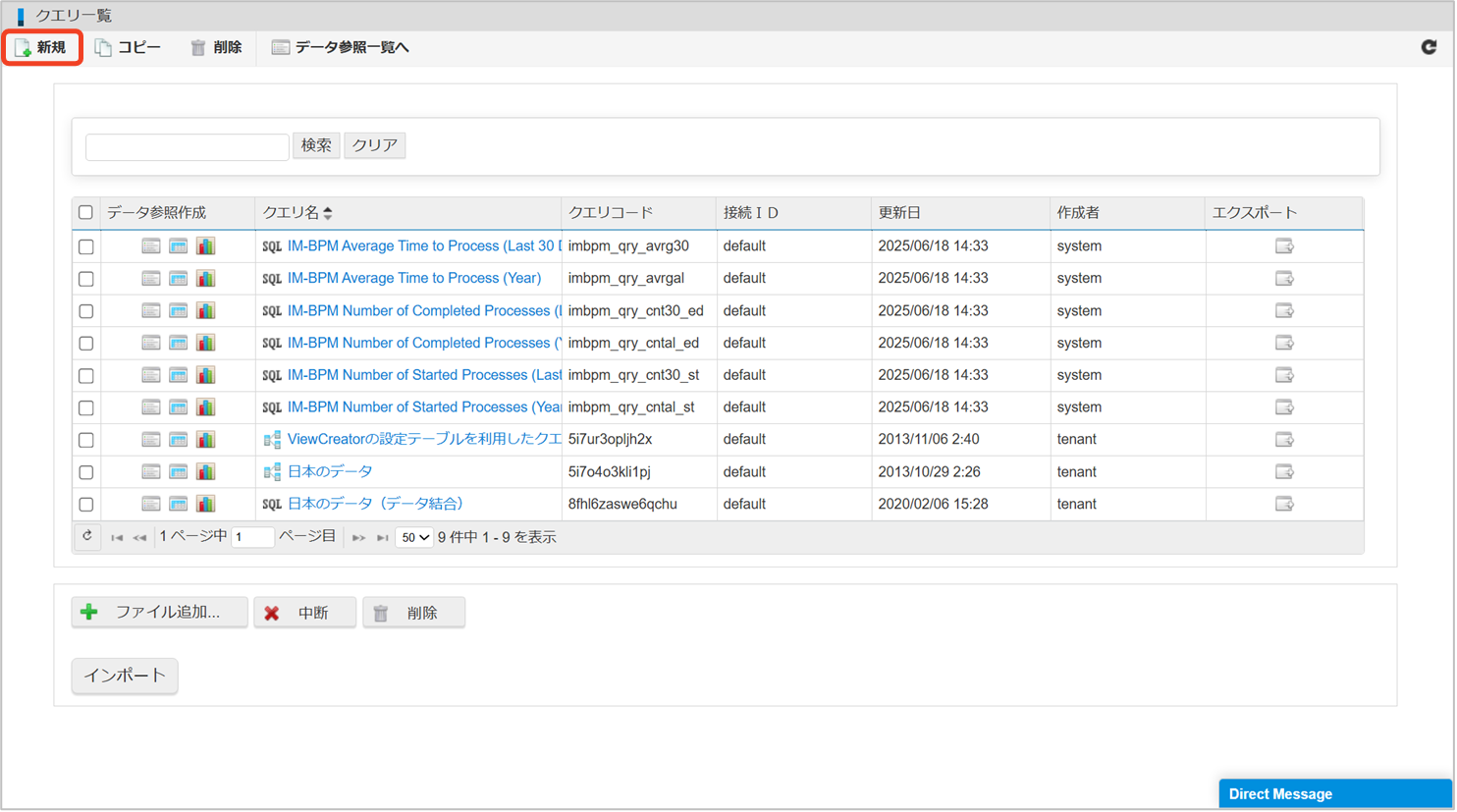Refresh the query grid in pager
This screenshot has height=812, width=1457.
tap(87, 537)
